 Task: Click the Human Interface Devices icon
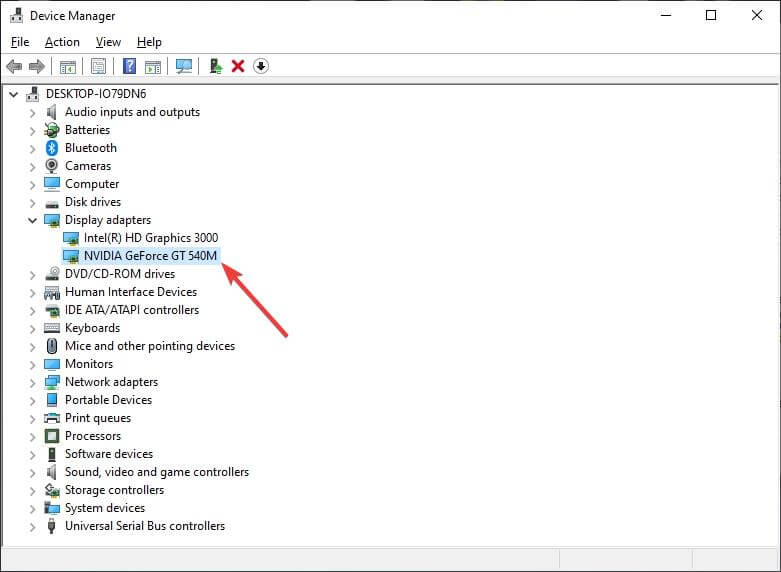(52, 292)
